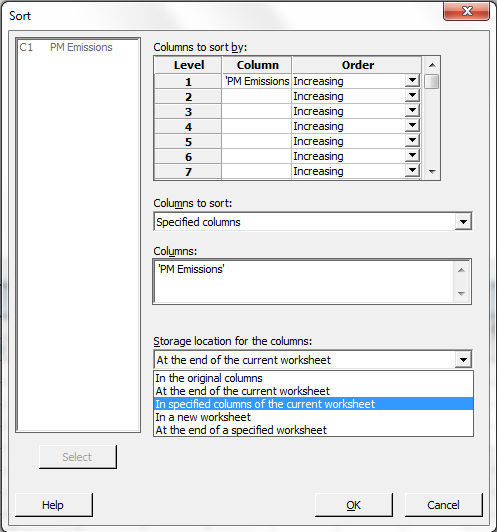Select 'In specified columns of the current worksheet'

click(x=313, y=404)
